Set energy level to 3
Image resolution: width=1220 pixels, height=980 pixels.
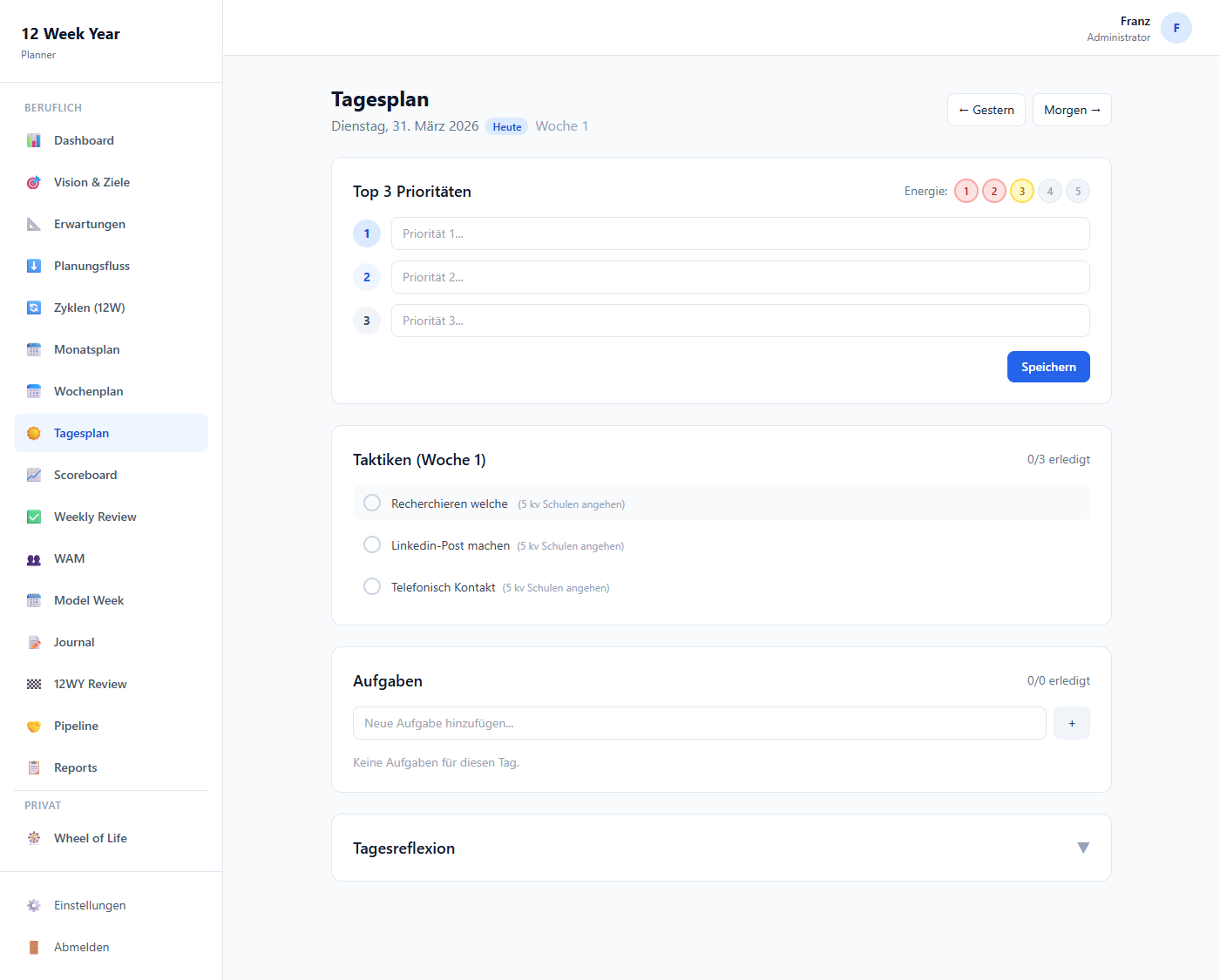point(1021,191)
